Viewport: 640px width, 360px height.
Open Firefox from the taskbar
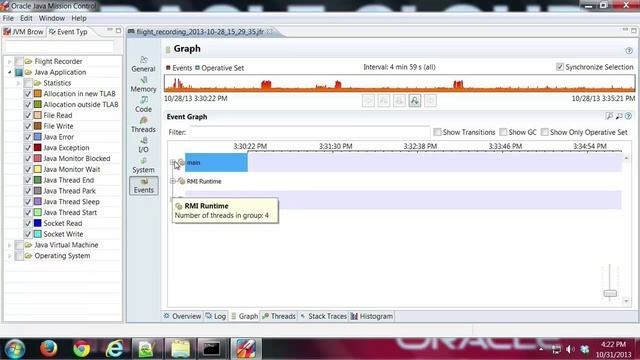[49, 349]
